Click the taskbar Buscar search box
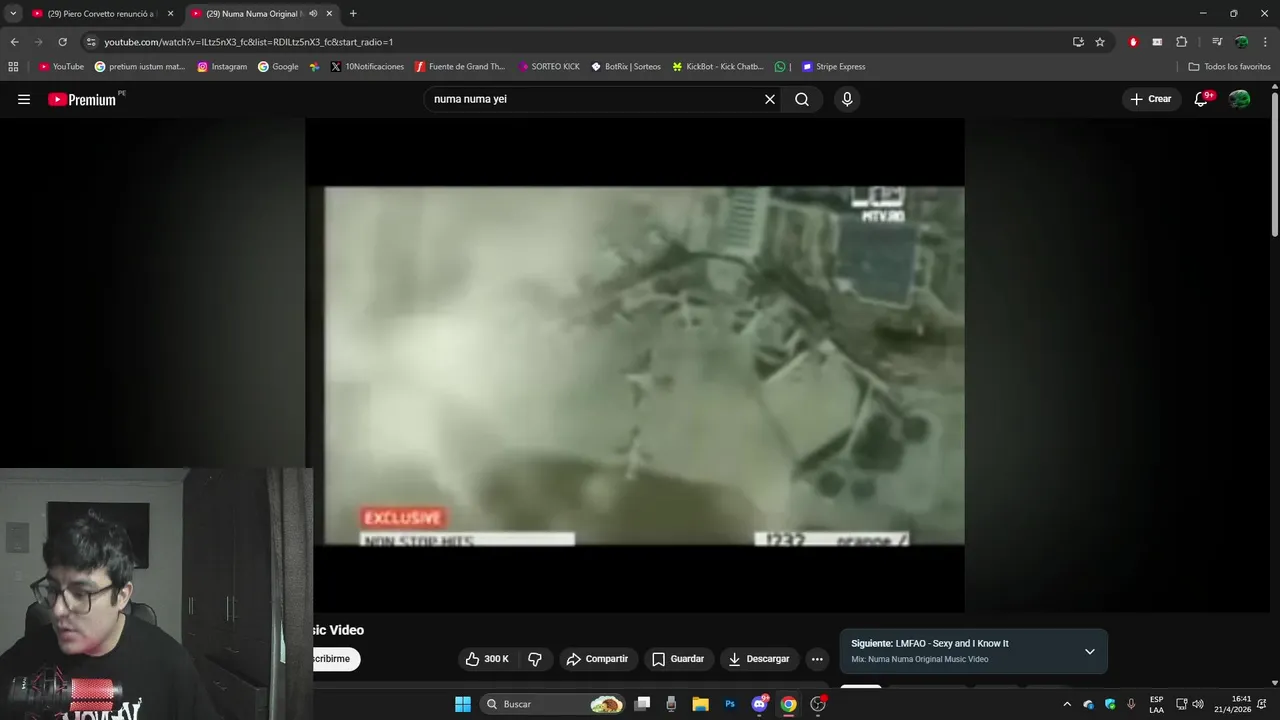This screenshot has height=720, width=1280. [x=553, y=704]
